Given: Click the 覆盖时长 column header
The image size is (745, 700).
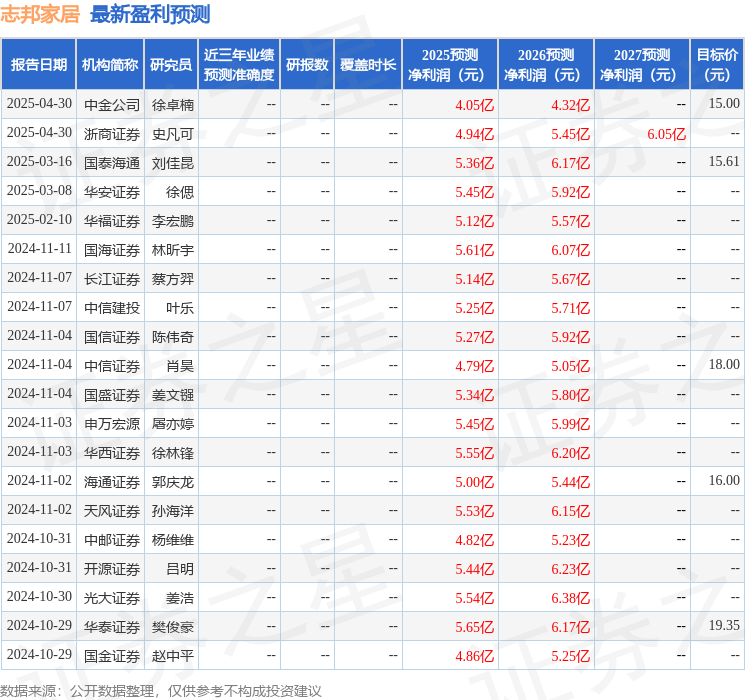Looking at the screenshot, I should click(x=368, y=65).
